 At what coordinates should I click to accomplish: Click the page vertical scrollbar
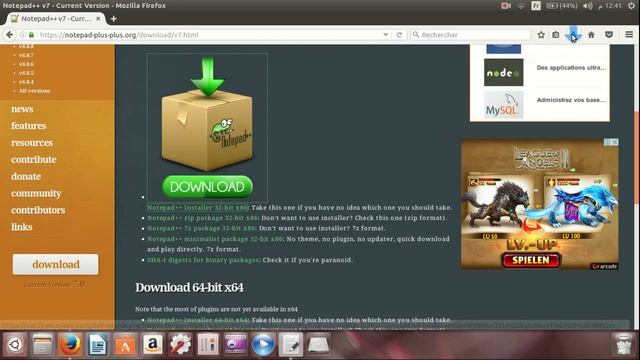pyautogui.click(x=636, y=157)
